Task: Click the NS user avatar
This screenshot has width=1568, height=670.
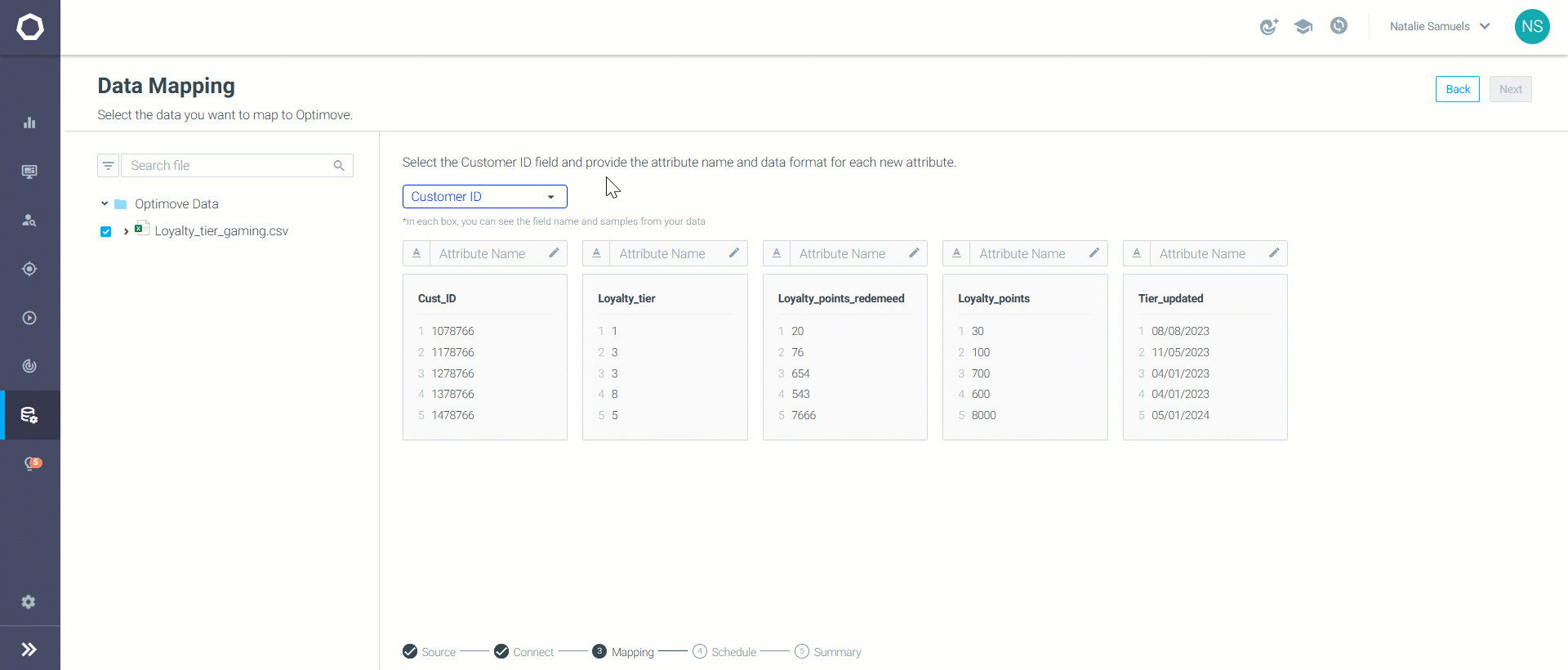Action: click(1532, 26)
